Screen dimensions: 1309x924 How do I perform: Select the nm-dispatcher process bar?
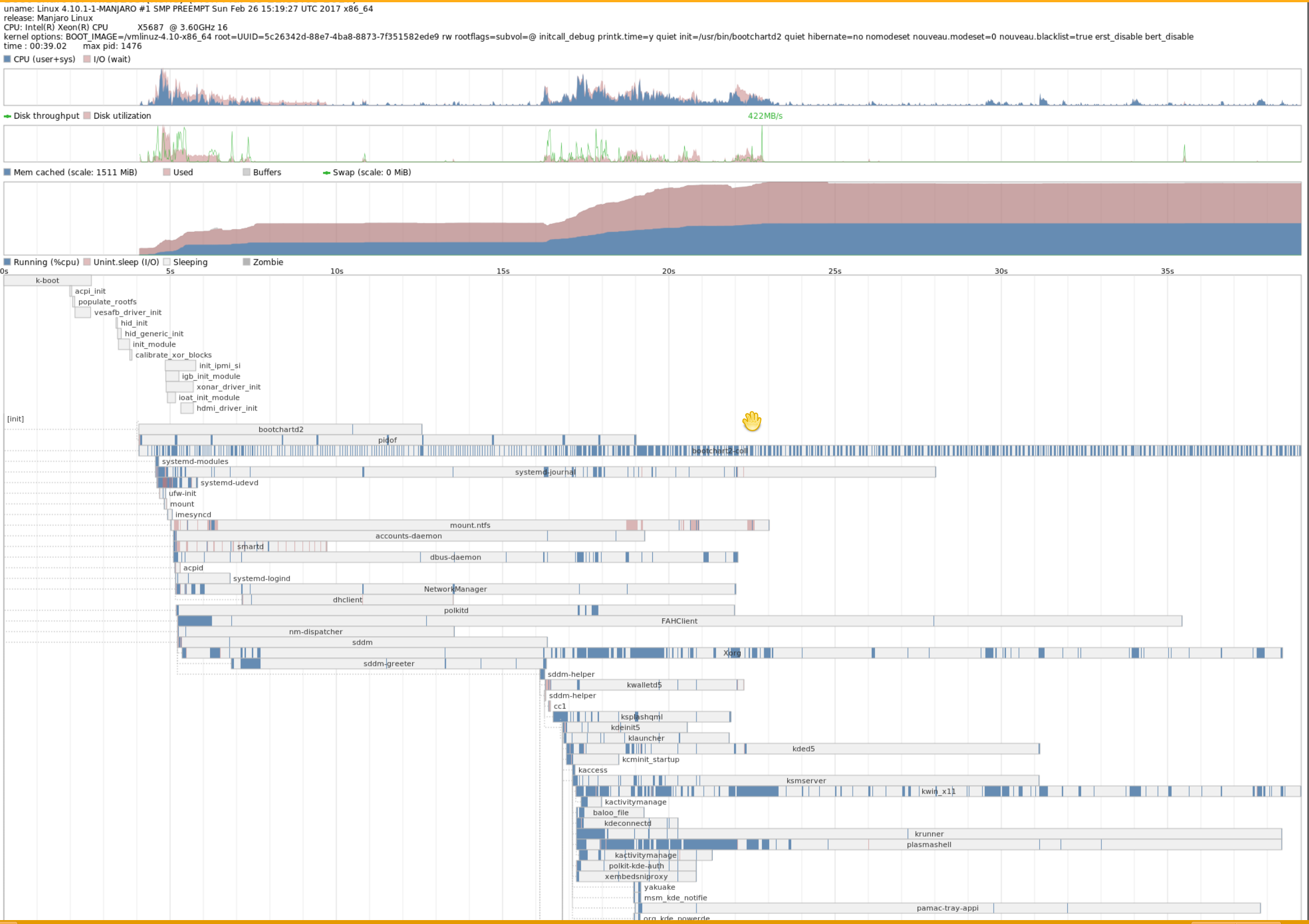[316, 632]
